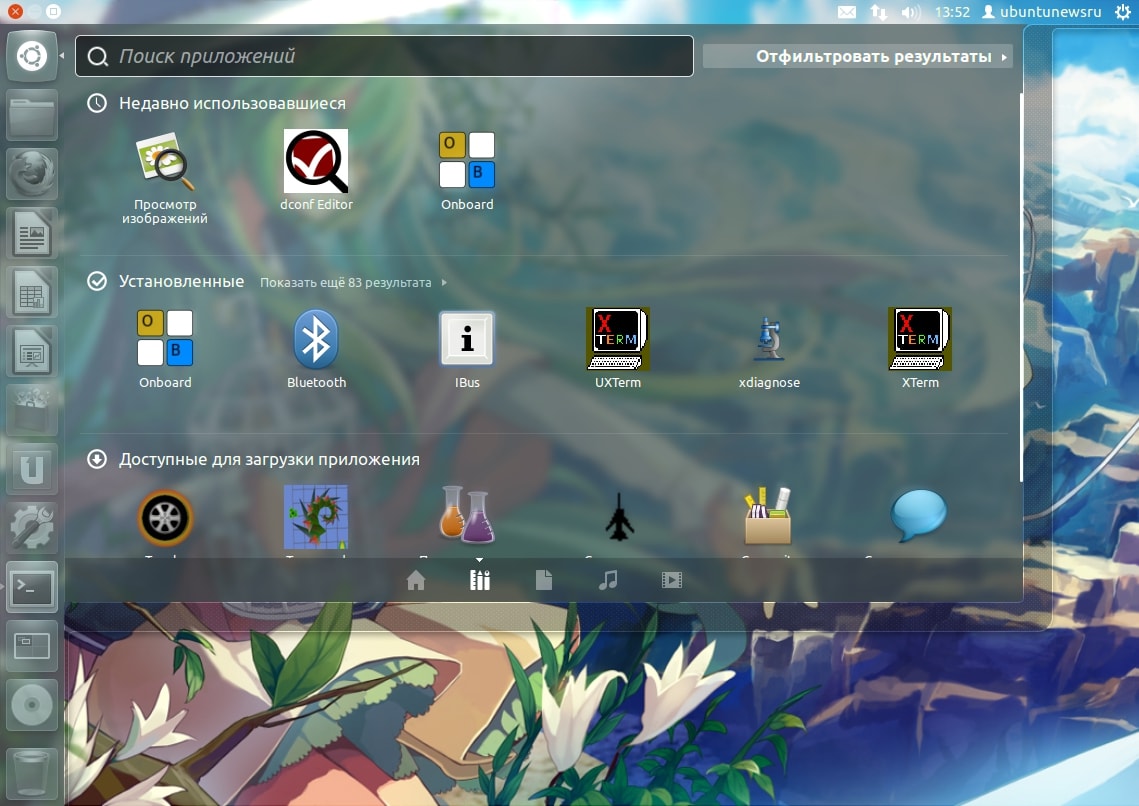Screen dimensions: 1139x806
Task: Open LibreOffice Impress from launcher
Action: (32, 351)
